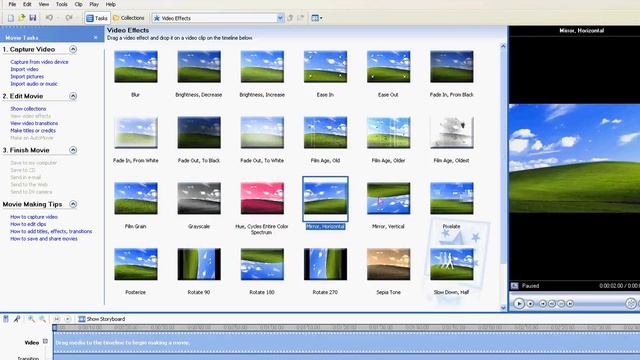Image resolution: width=640 pixels, height=360 pixels.
Task: Click Previous Frame in the preview controls
Action: [552, 303]
